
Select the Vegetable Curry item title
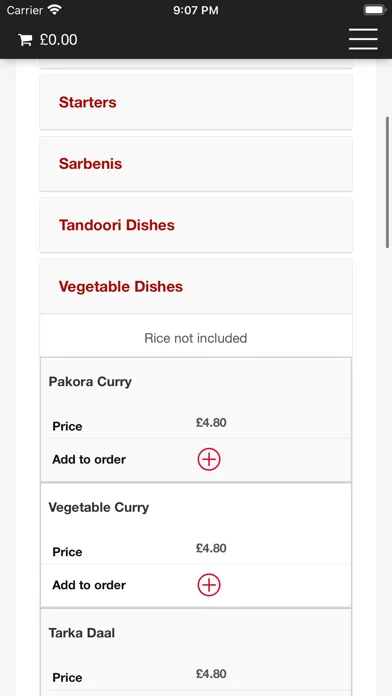coord(99,507)
